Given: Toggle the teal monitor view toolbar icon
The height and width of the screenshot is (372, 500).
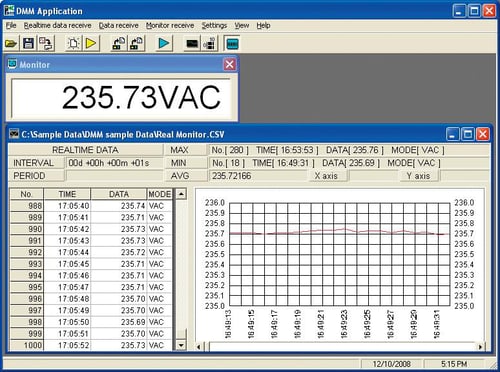Looking at the screenshot, I should [x=232, y=44].
